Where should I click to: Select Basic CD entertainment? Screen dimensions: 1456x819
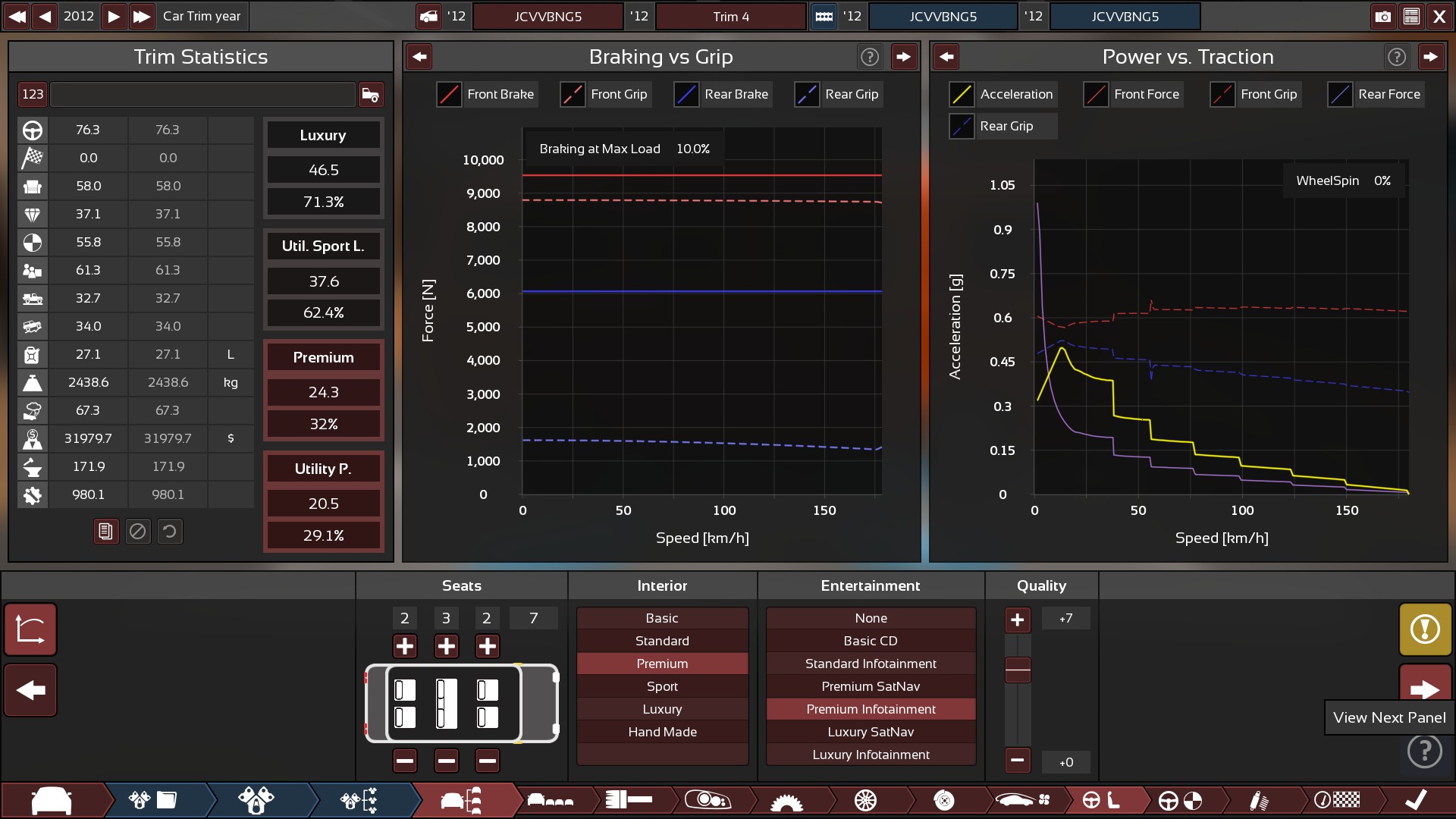tap(871, 641)
